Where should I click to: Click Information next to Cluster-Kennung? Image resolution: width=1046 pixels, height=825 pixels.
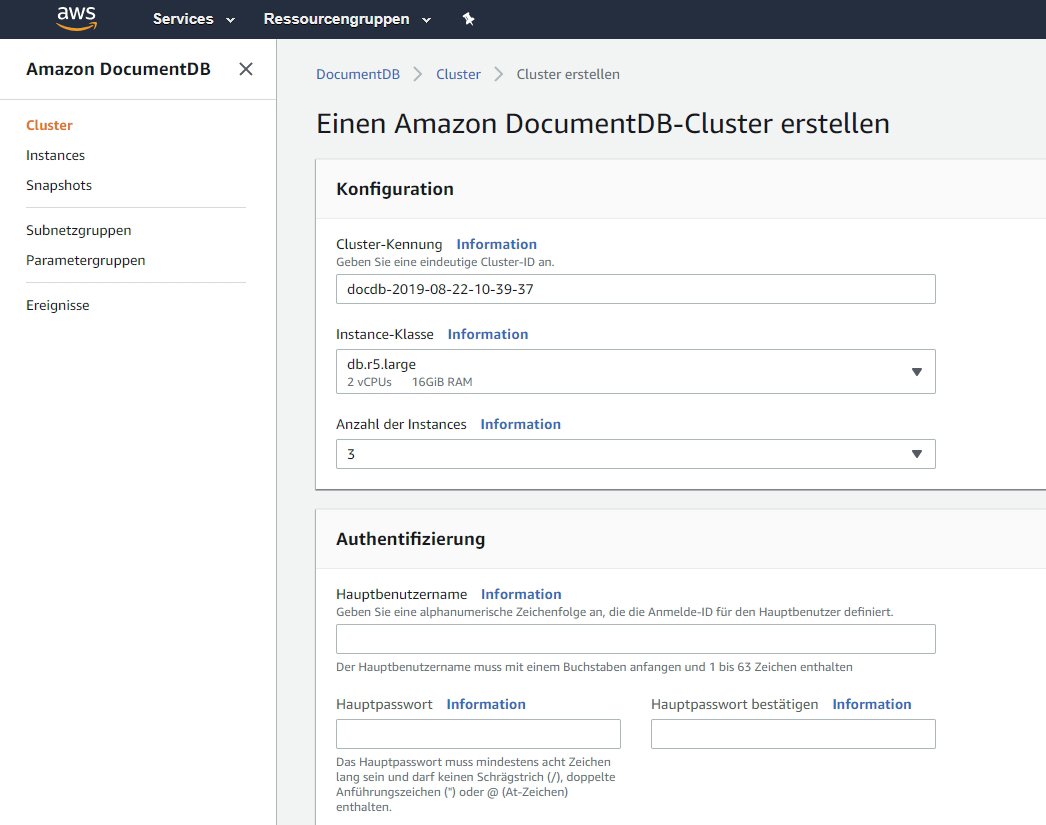click(x=496, y=244)
